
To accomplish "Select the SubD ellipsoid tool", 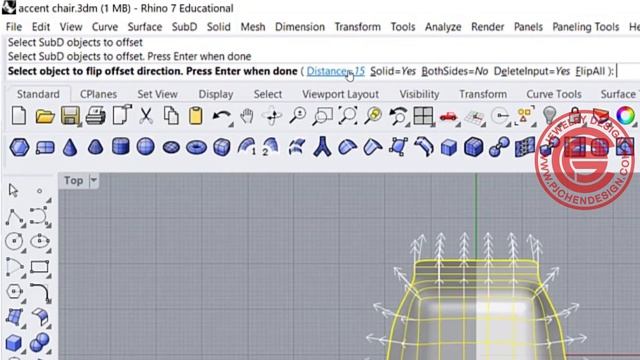I will (171, 147).
